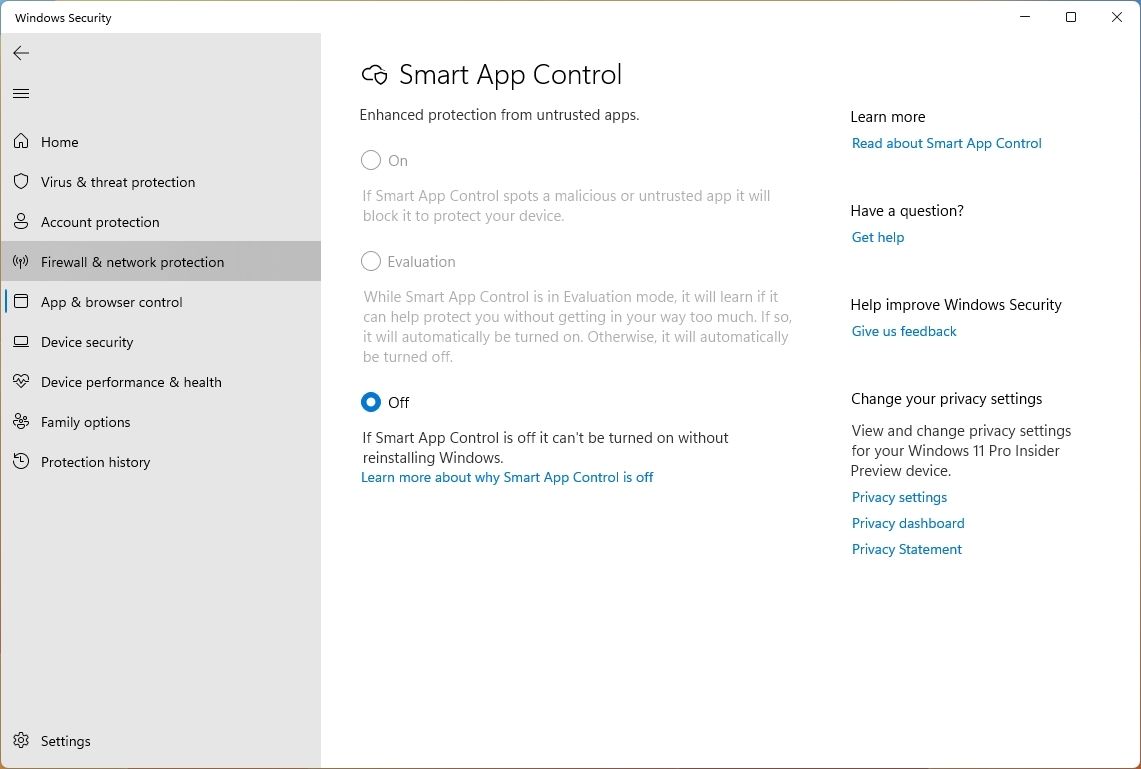Open Account protection via its person icon
1141x769 pixels.
21,221
